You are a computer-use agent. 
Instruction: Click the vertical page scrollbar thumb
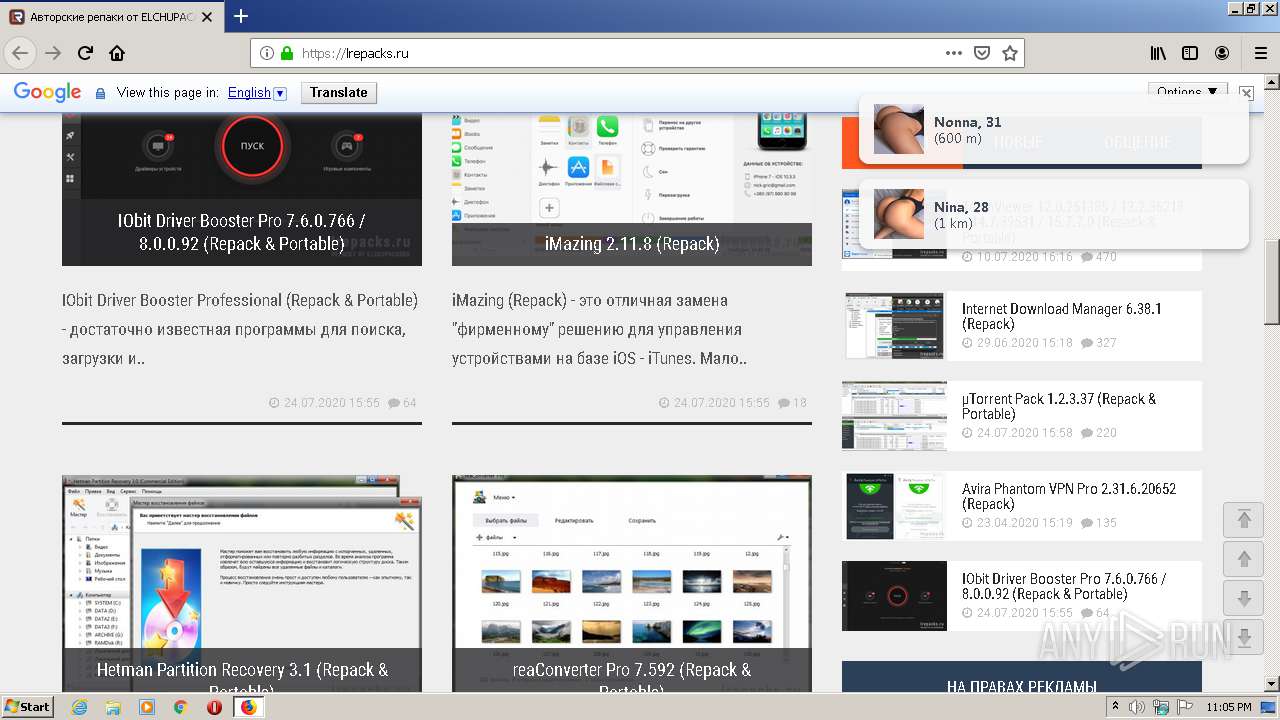[1271, 283]
